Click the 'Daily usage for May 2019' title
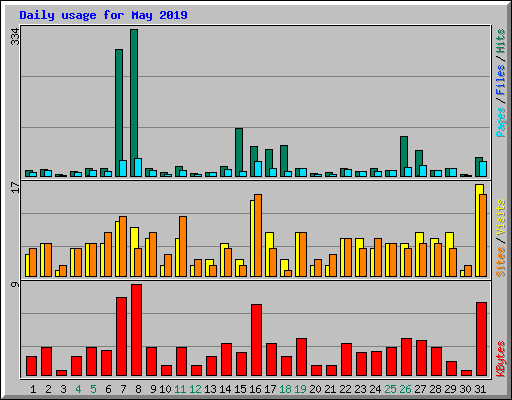 (x=103, y=15)
